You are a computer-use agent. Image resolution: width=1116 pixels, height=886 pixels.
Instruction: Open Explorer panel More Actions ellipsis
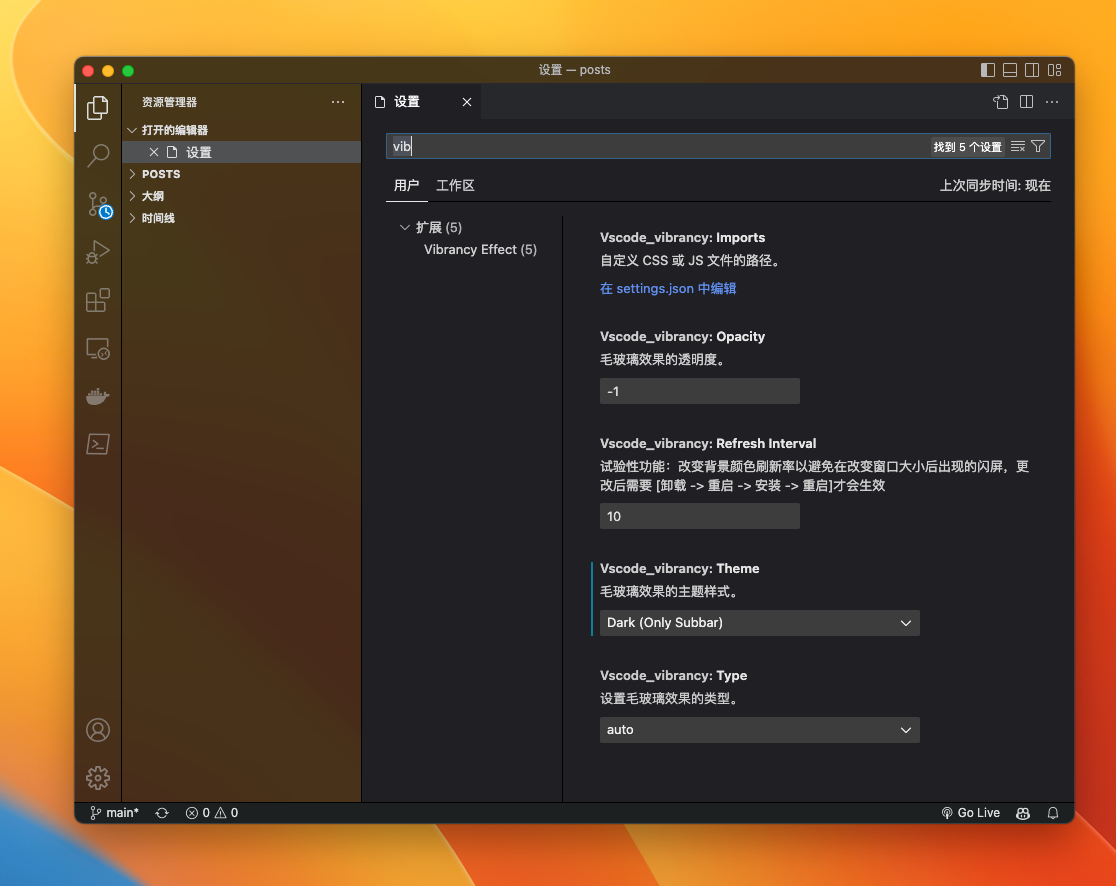pos(338,102)
